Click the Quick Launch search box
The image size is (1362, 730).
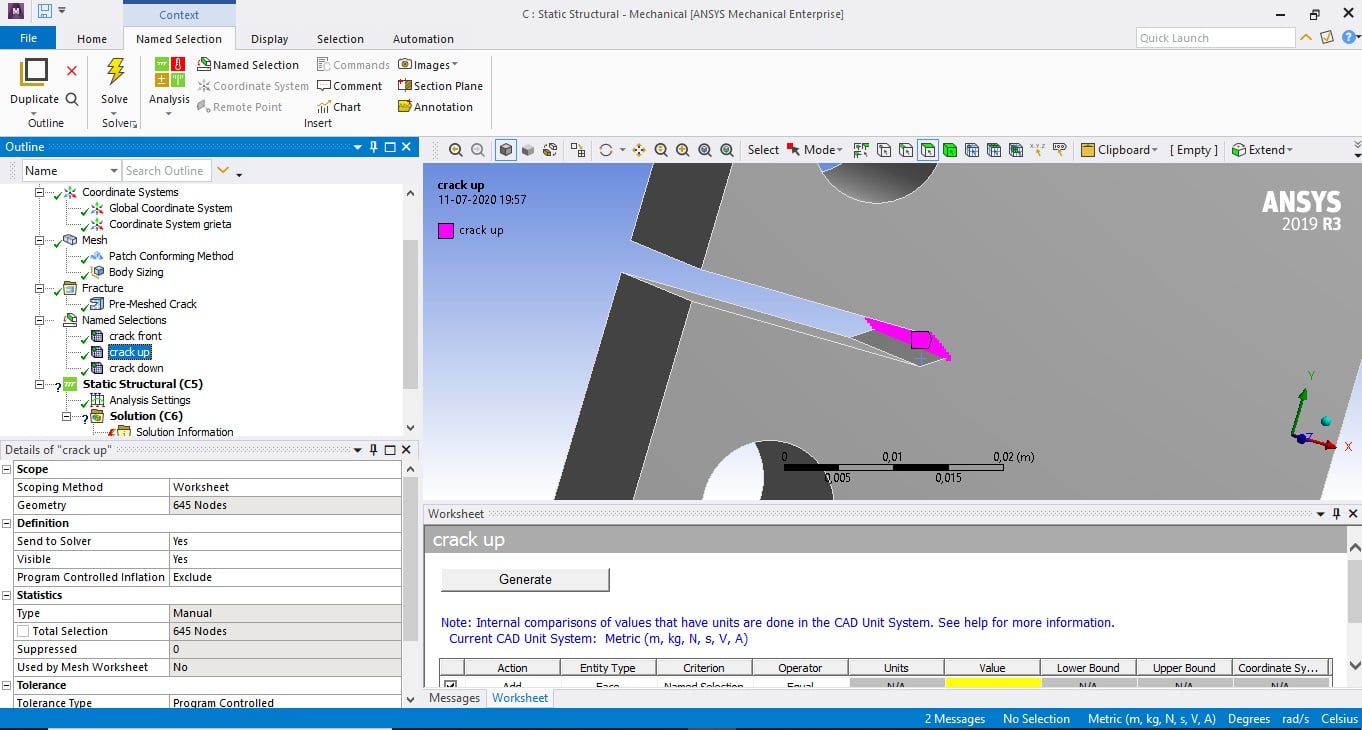tap(1216, 38)
